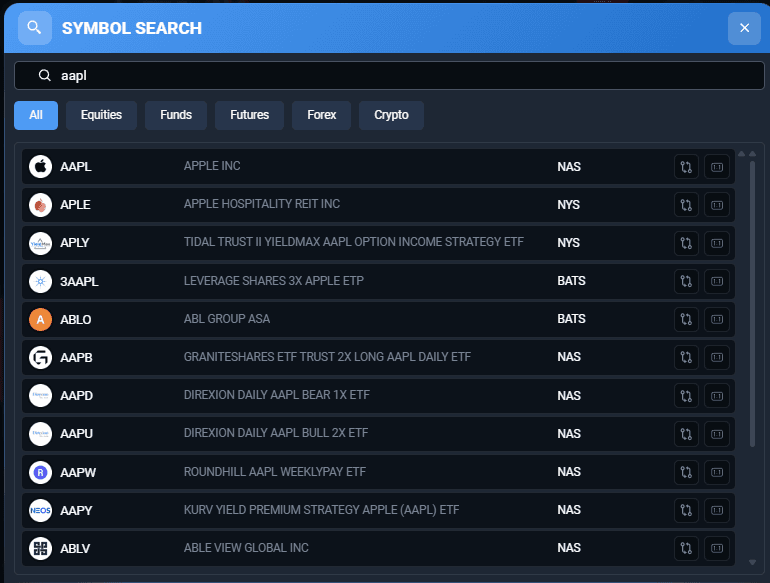Click the compare icon in the AAPY row
Screen dimensions: 770x583
click(686, 510)
